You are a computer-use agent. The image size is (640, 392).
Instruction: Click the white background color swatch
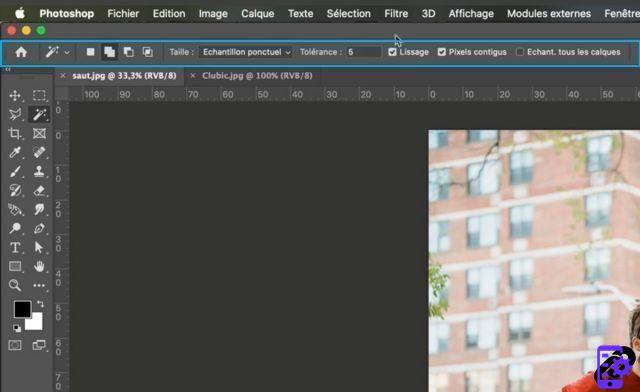point(36,323)
